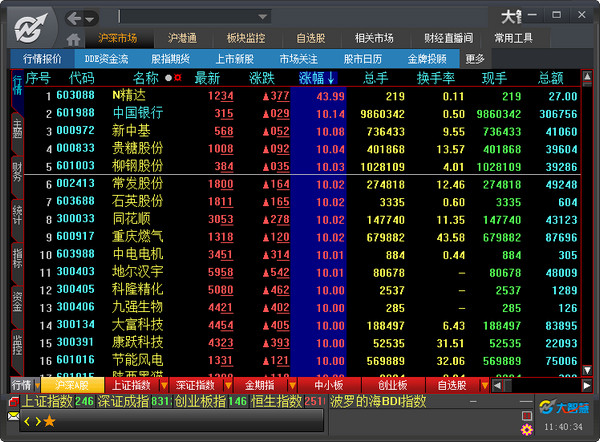This screenshot has width=600, height=442.
Task: Open the 常用工具 tab
Action: point(513,38)
